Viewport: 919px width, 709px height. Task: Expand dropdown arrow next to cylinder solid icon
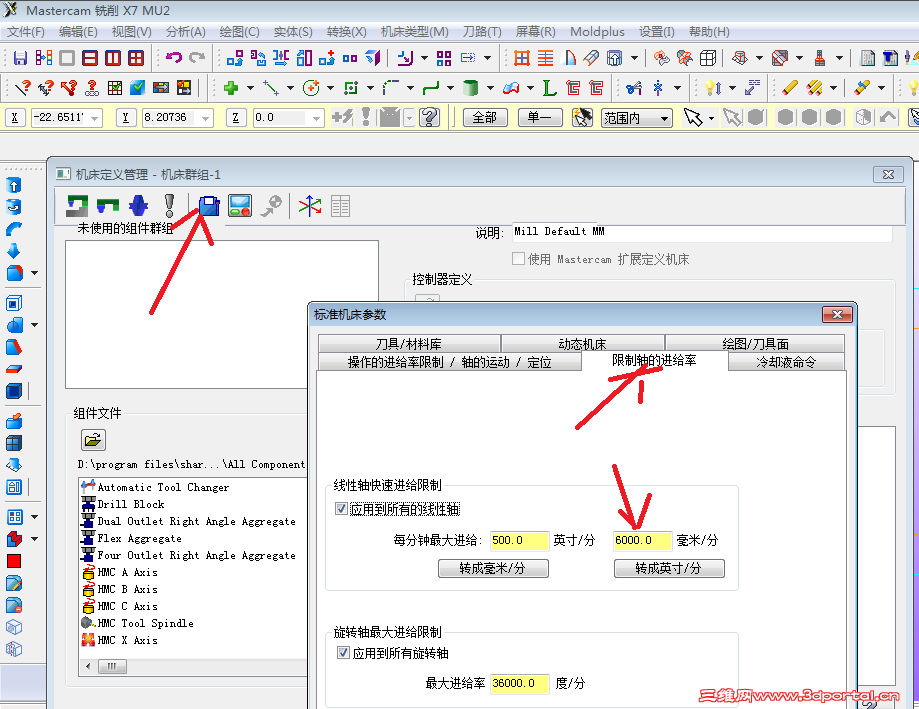(x=490, y=88)
